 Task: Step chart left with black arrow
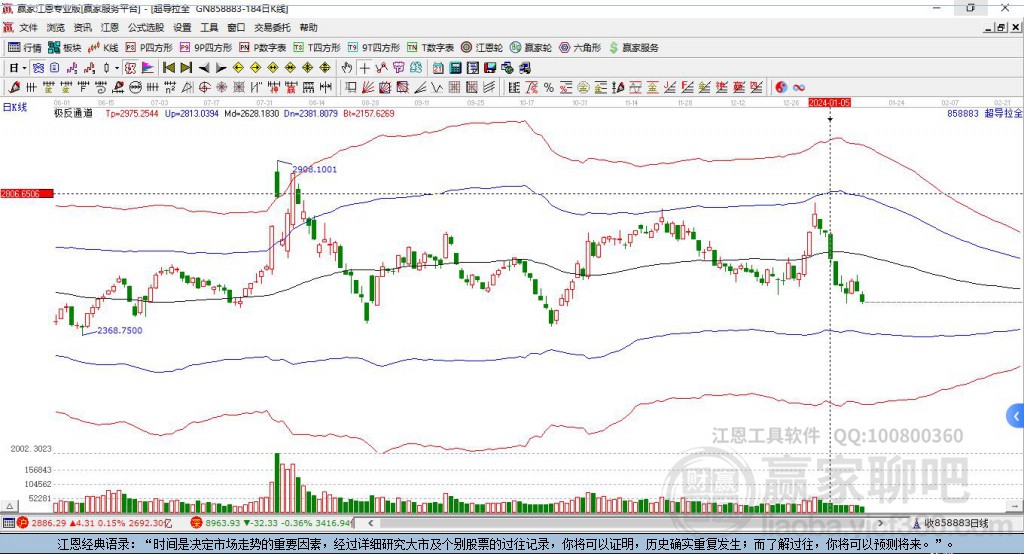tap(204, 68)
